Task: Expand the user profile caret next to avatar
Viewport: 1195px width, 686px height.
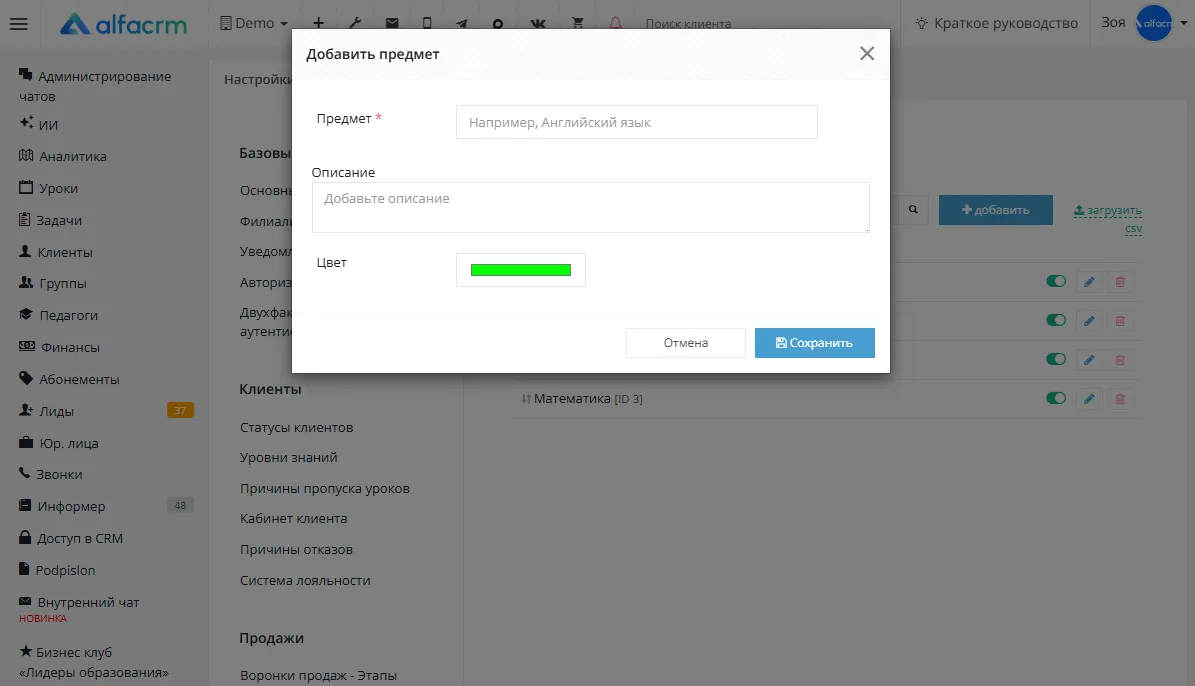Action: click(x=1184, y=23)
